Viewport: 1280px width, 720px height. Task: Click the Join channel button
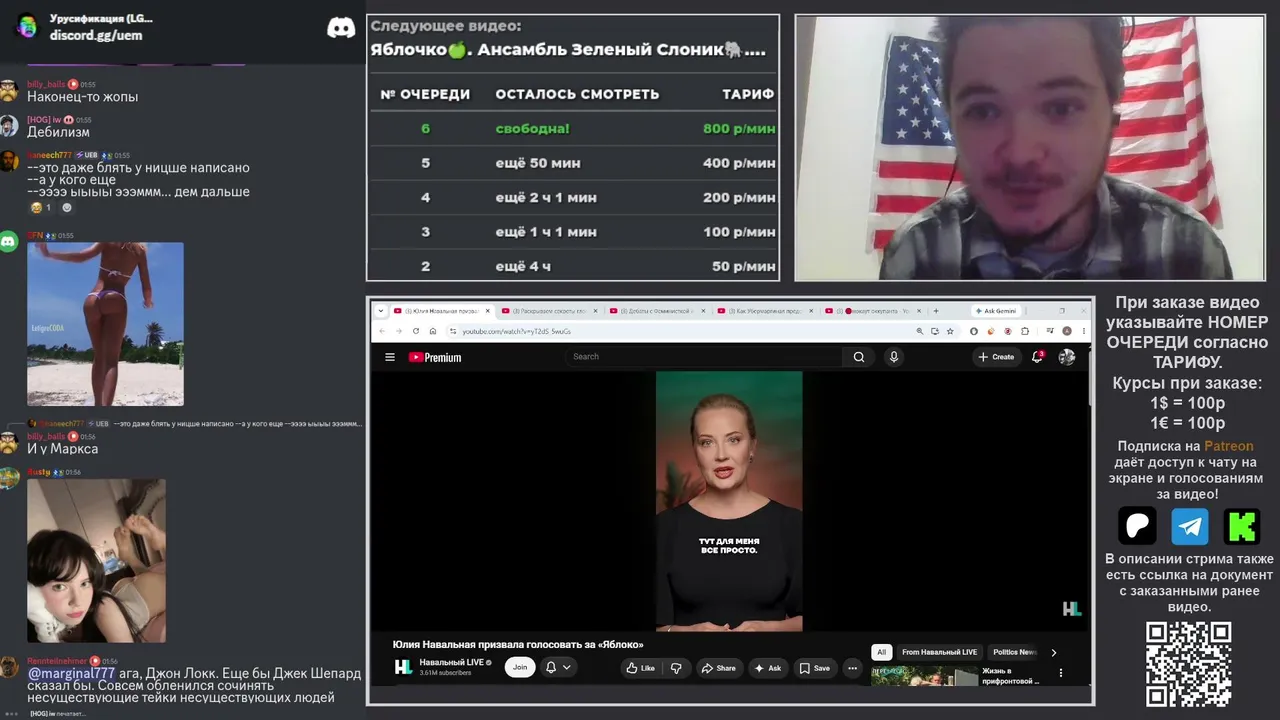(x=520, y=667)
